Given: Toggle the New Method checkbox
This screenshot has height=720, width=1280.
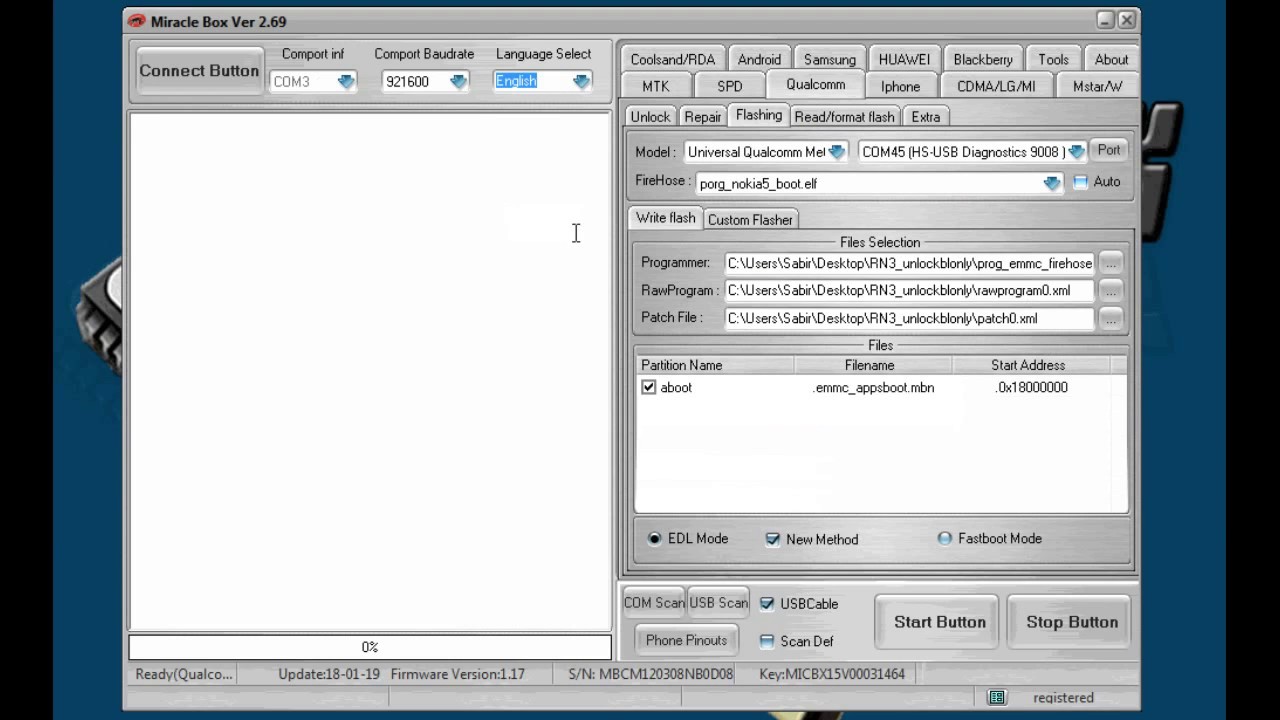Looking at the screenshot, I should pos(773,539).
